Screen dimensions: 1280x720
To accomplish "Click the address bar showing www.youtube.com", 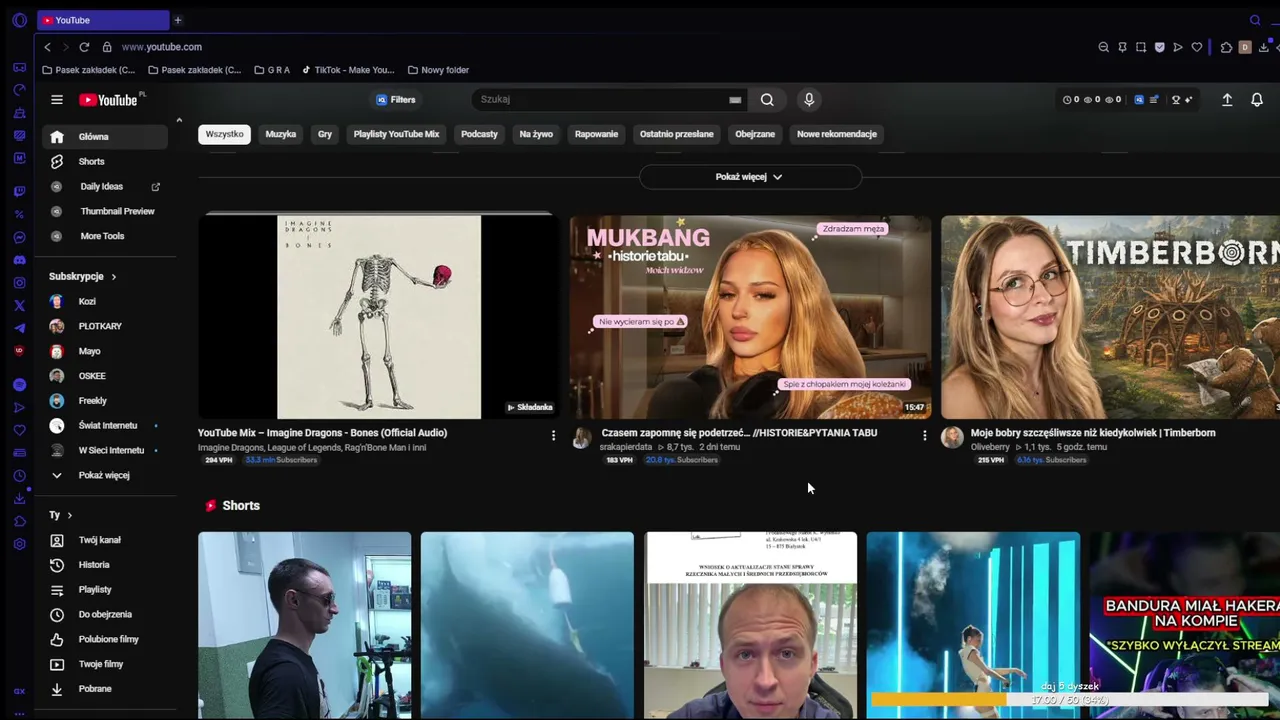I will 162,47.
